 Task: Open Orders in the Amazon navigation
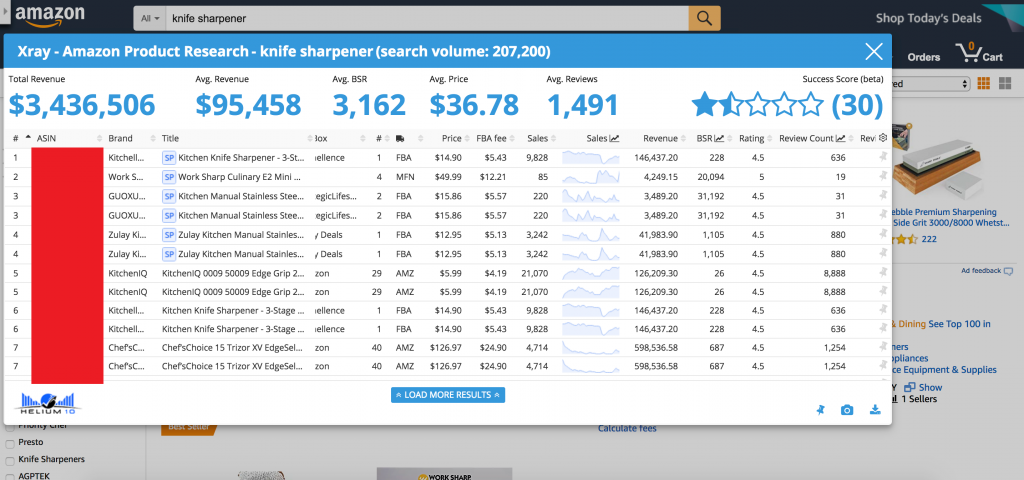pyautogui.click(x=923, y=57)
